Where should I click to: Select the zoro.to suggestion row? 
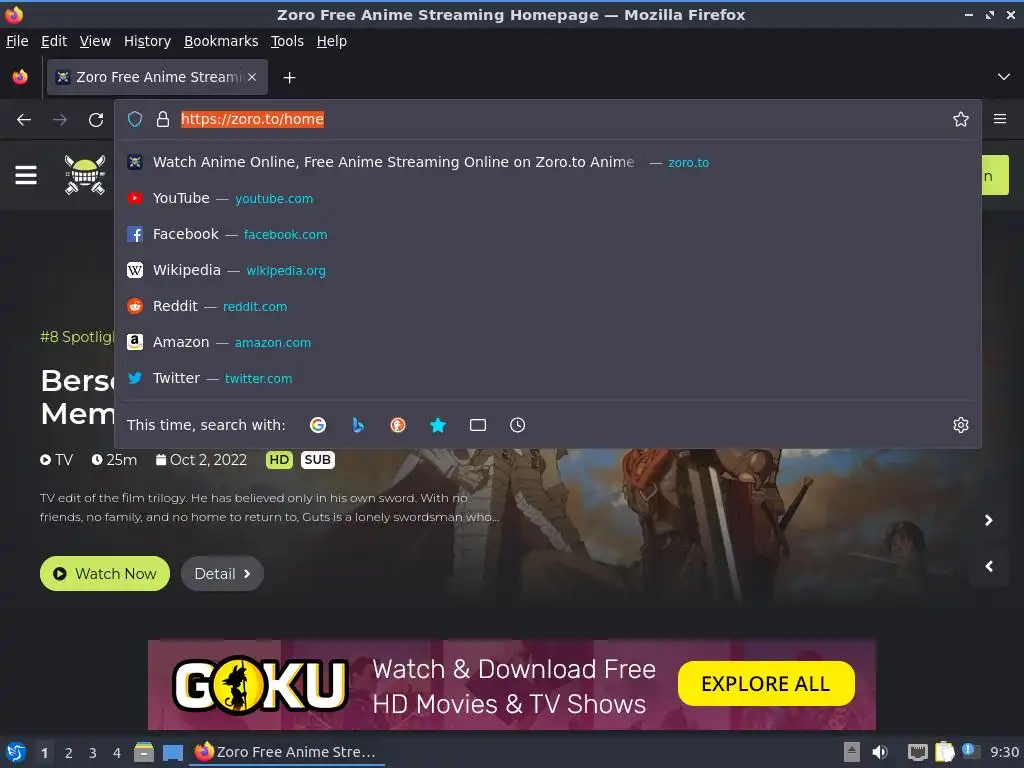coord(547,162)
